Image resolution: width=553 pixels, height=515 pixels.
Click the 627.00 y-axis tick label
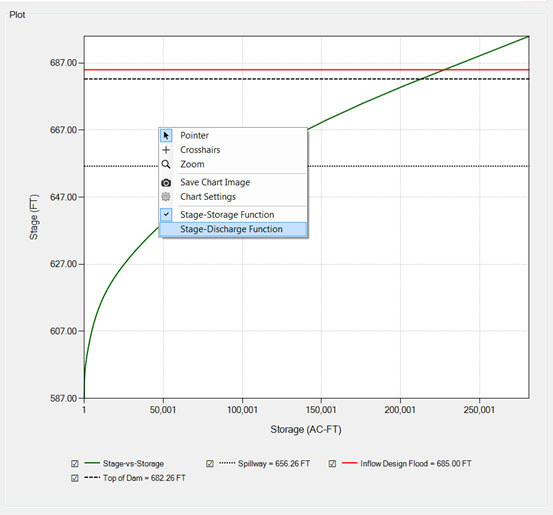click(x=63, y=264)
